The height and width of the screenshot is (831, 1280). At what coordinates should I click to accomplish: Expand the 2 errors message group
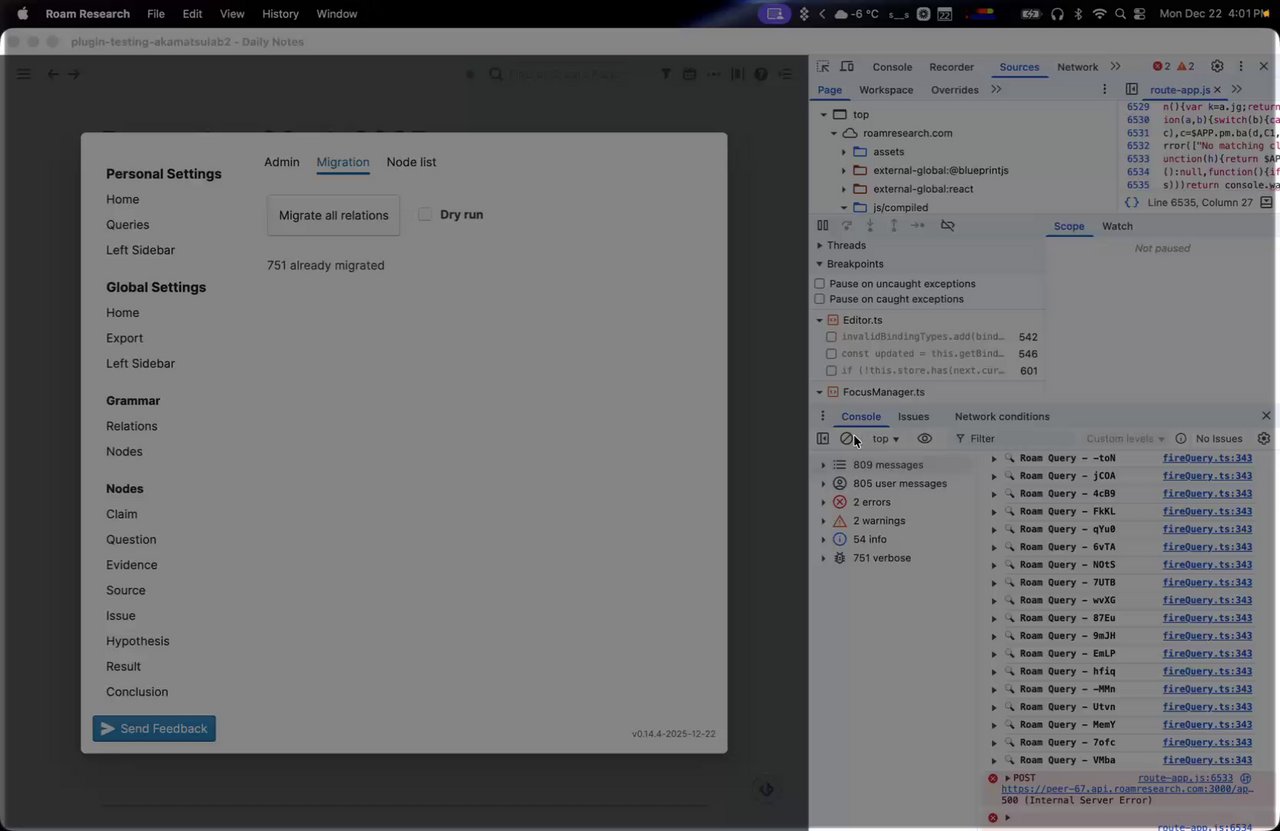click(823, 502)
